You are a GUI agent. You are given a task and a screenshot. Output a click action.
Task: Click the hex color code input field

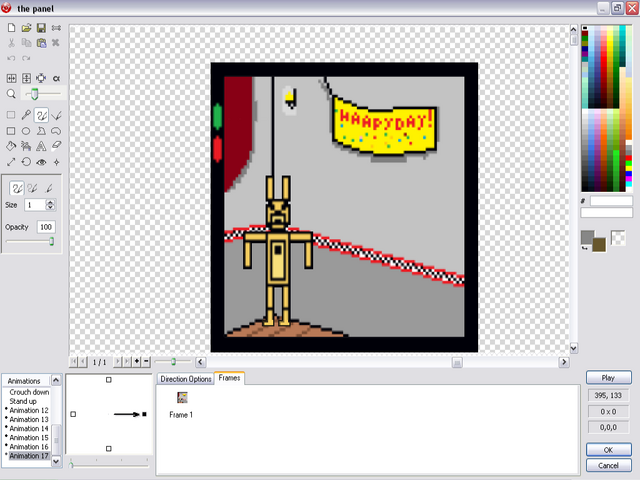click(611, 201)
